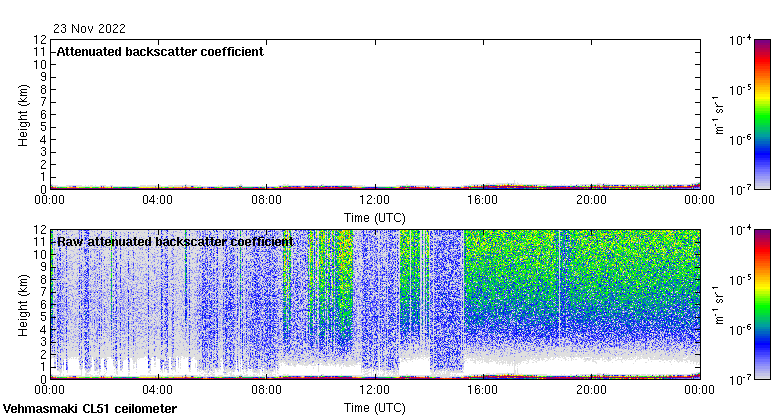This screenshot has height=420, width=780.
Task: Click the 20:00 tick under the bottom plot
Action: [591, 390]
